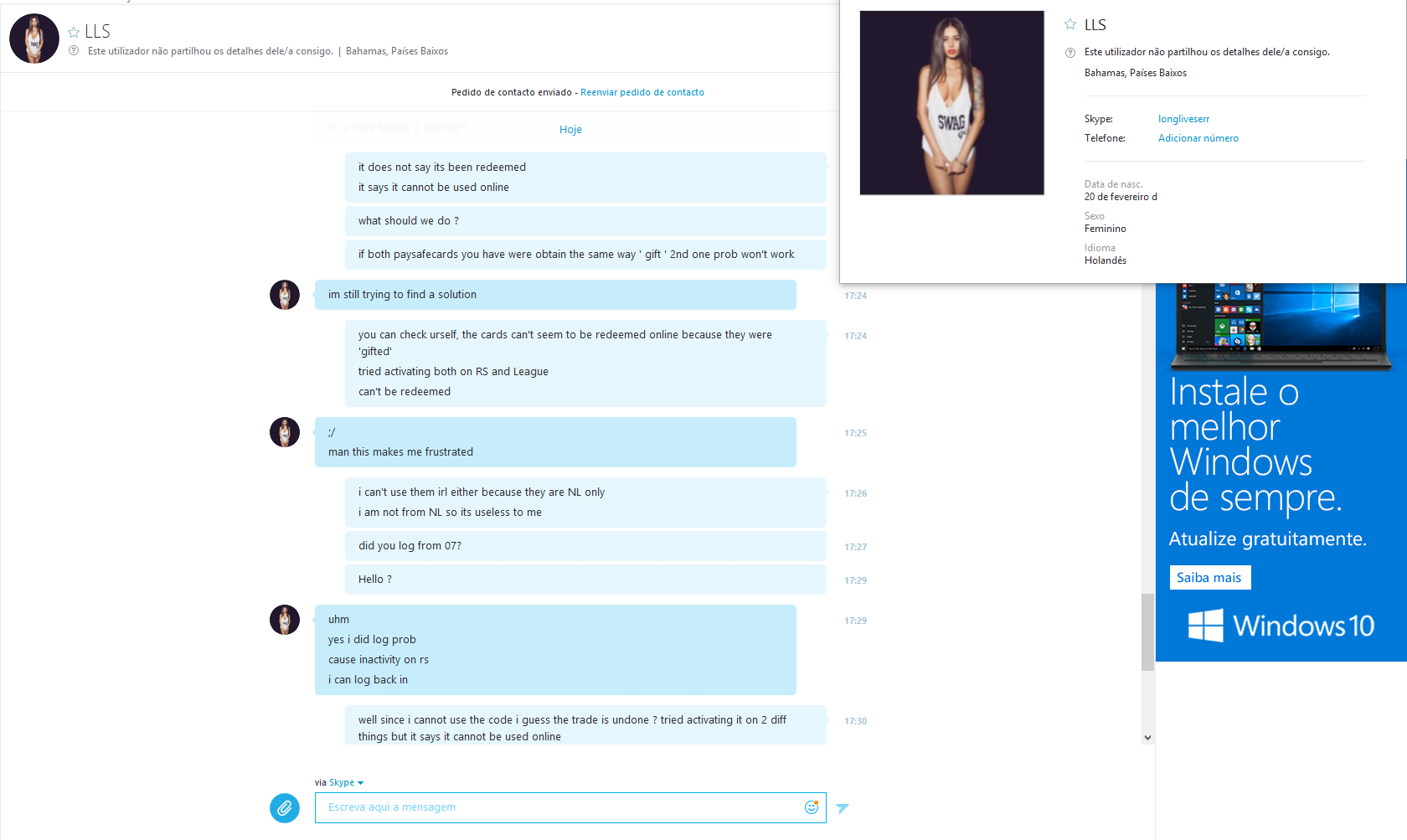Click avatar beside 'uhm' message
The height and width of the screenshot is (840, 1407).
click(285, 620)
